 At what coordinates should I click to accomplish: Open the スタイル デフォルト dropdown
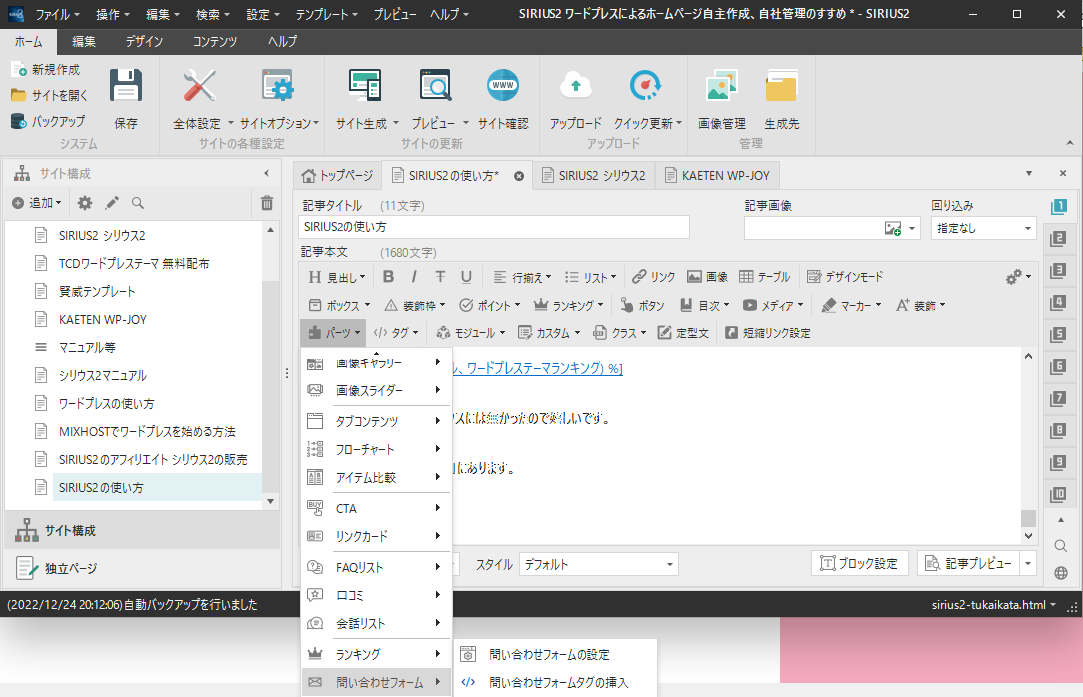[598, 564]
